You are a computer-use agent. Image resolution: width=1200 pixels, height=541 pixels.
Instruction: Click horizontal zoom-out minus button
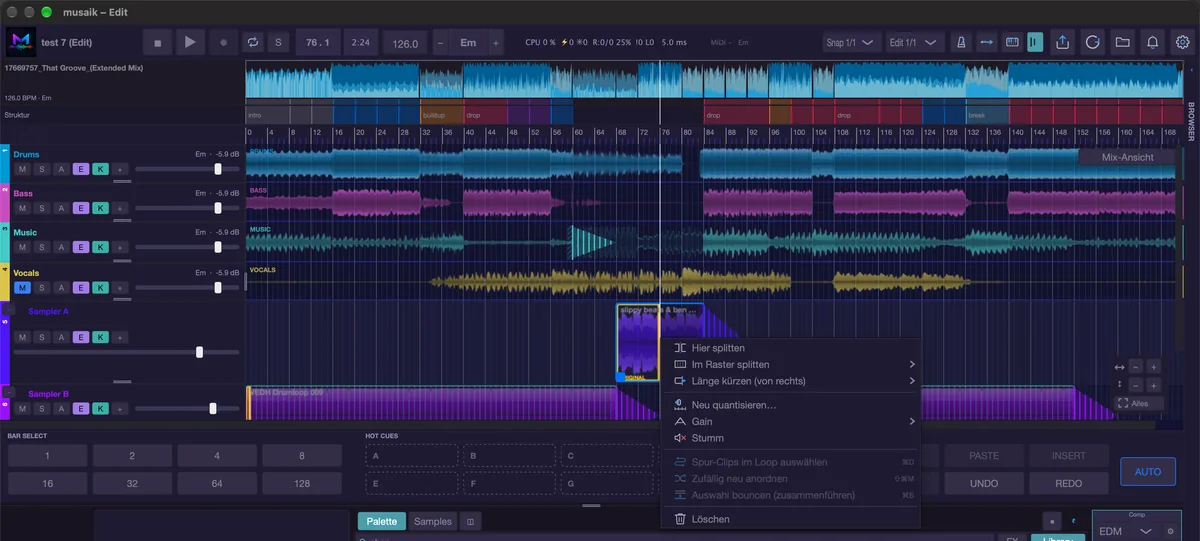coord(1134,367)
